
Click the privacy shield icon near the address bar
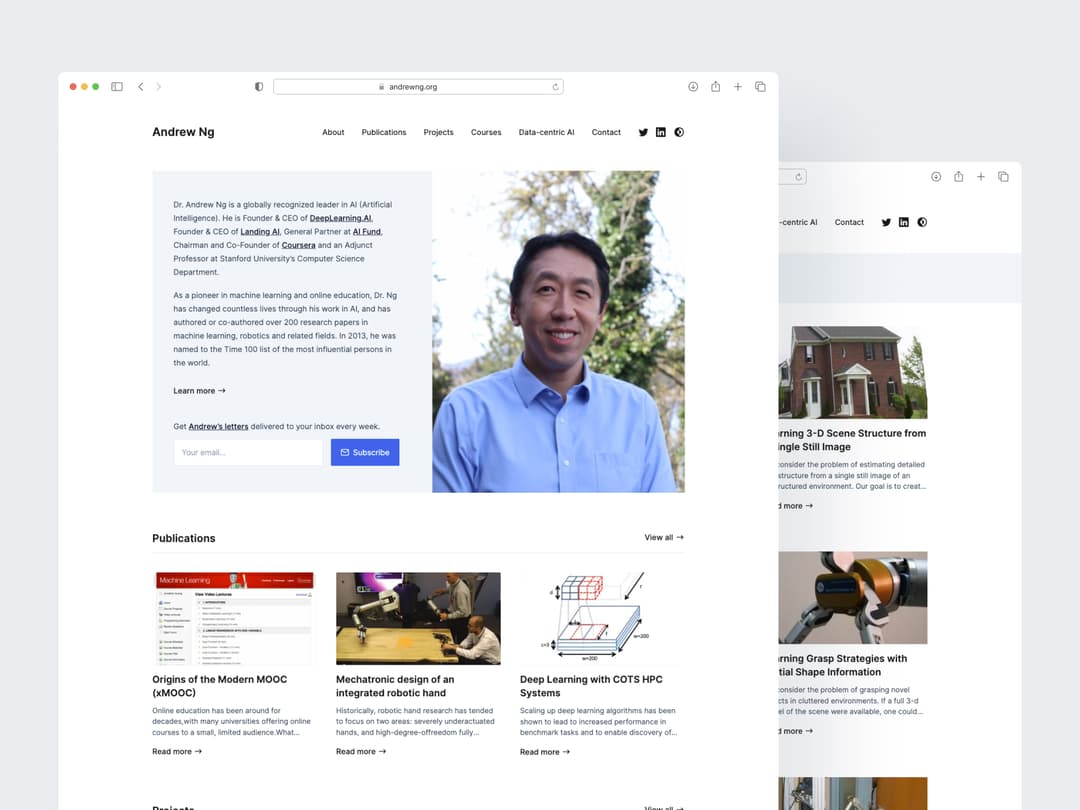click(x=258, y=86)
